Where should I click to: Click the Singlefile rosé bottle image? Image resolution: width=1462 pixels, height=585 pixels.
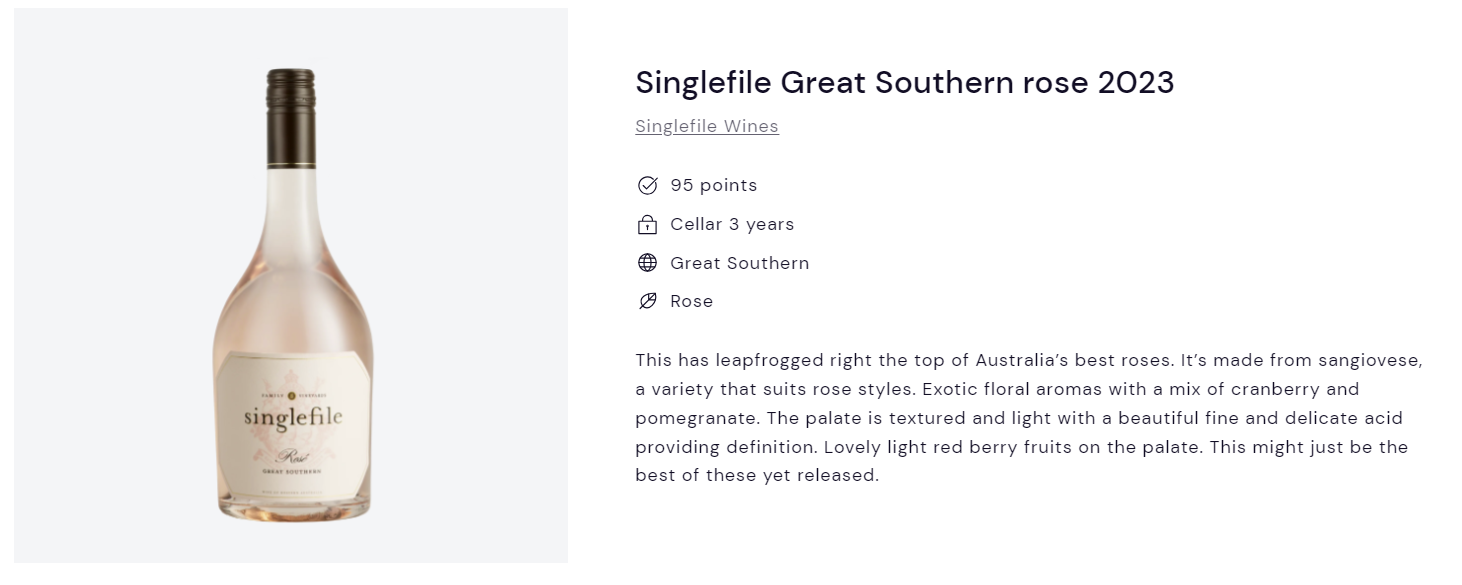(x=291, y=294)
